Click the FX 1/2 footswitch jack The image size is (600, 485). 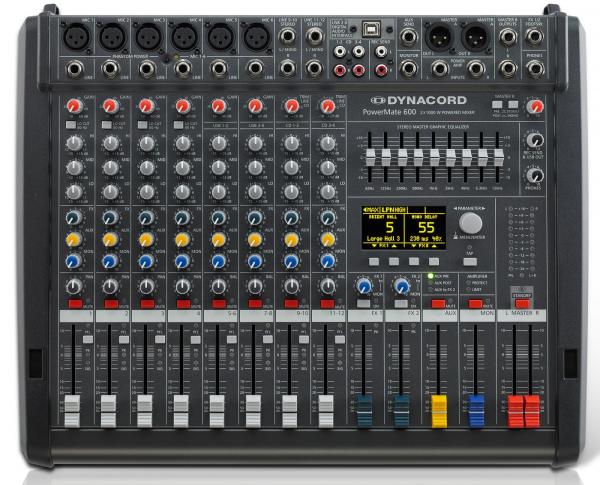coord(535,37)
